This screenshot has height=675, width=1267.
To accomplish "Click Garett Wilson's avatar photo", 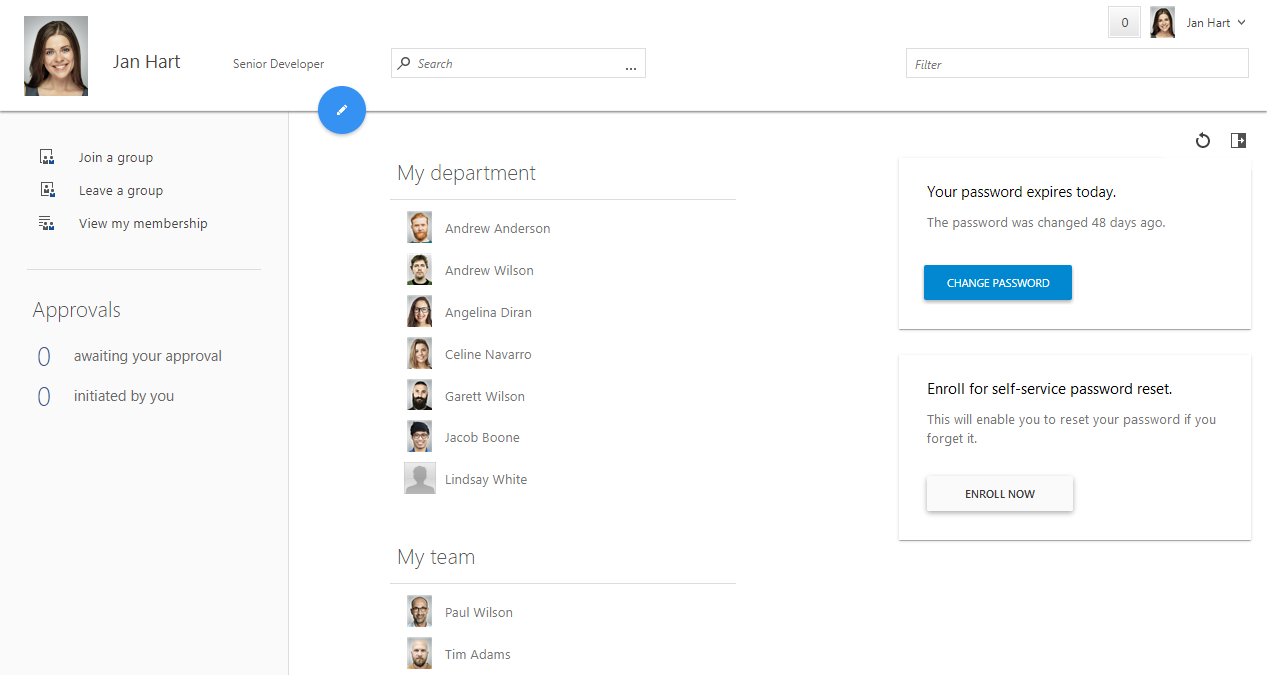I will point(420,395).
